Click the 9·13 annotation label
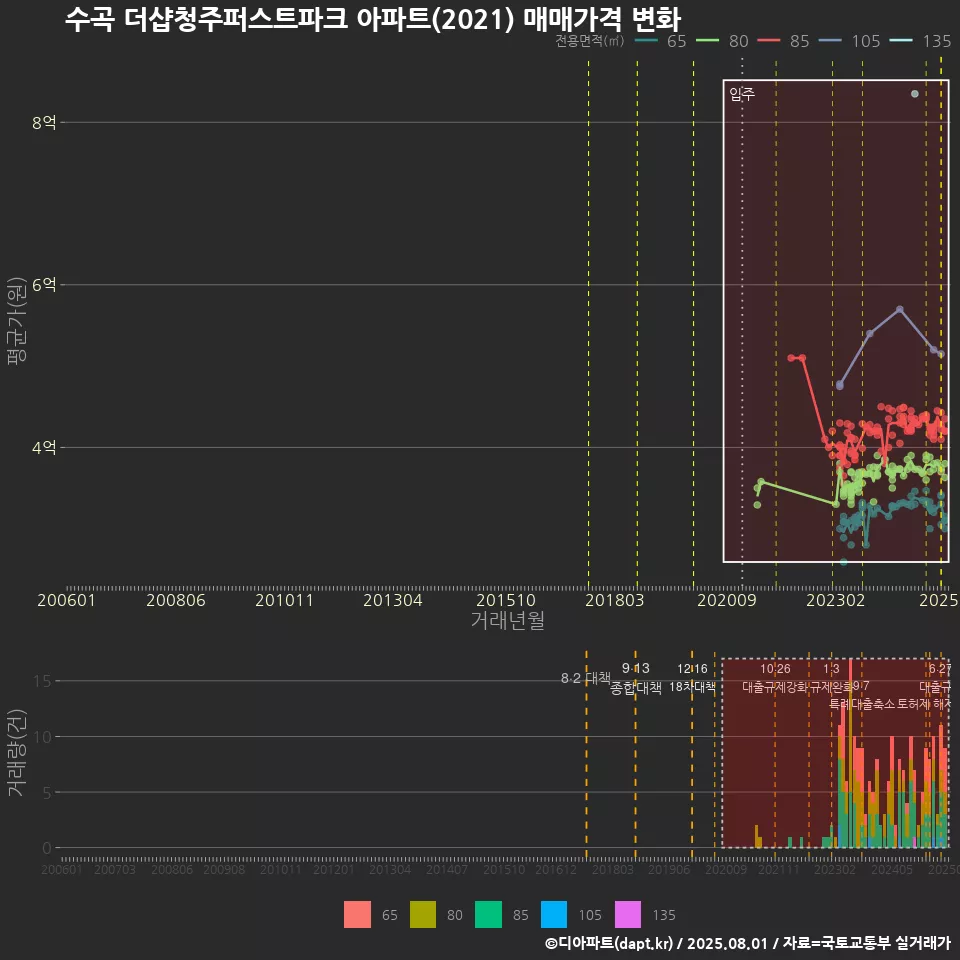Screen dimensions: 960x960 tap(636, 668)
